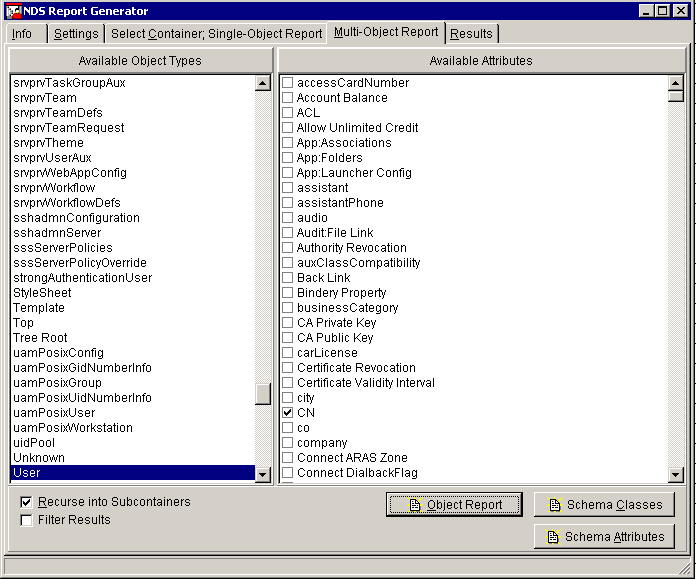Toggle Recurse into Subcontainers checkbox
Image resolution: width=696 pixels, height=579 pixels.
point(26,502)
